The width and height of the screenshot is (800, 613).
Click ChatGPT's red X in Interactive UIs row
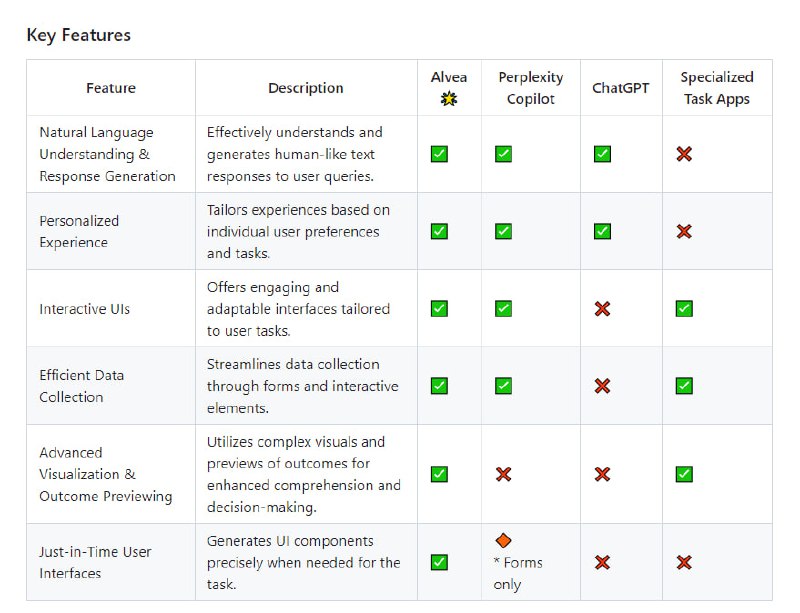[x=602, y=309]
